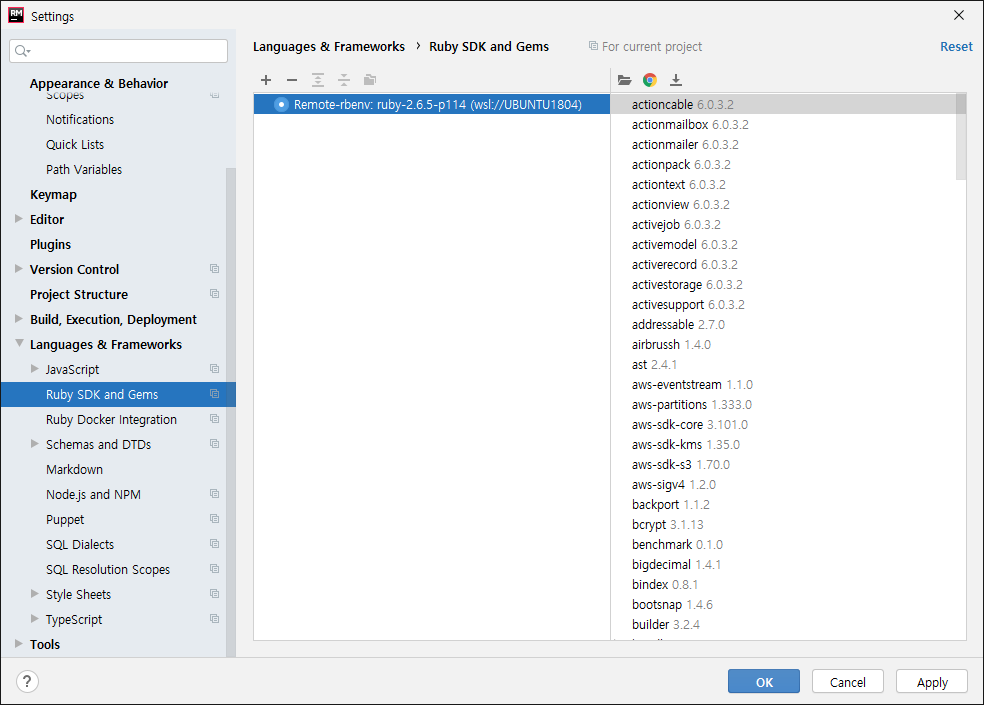Viewport: 984px width, 705px height.
Task: Click the collapse all toolbar icon
Action: pos(344,80)
